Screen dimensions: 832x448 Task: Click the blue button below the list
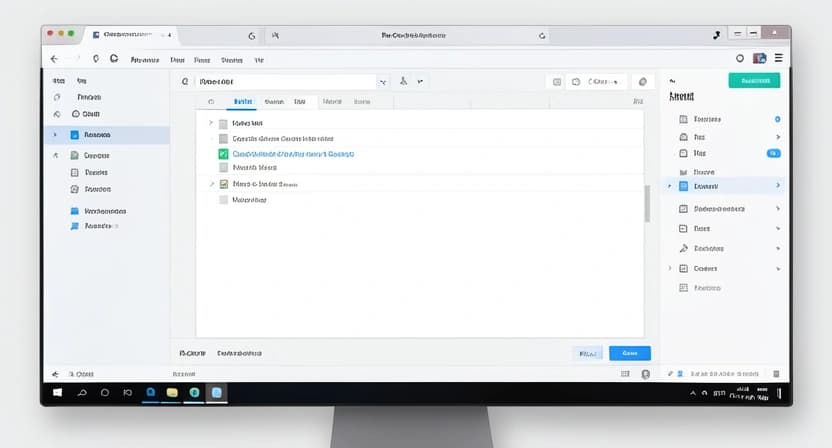630,353
